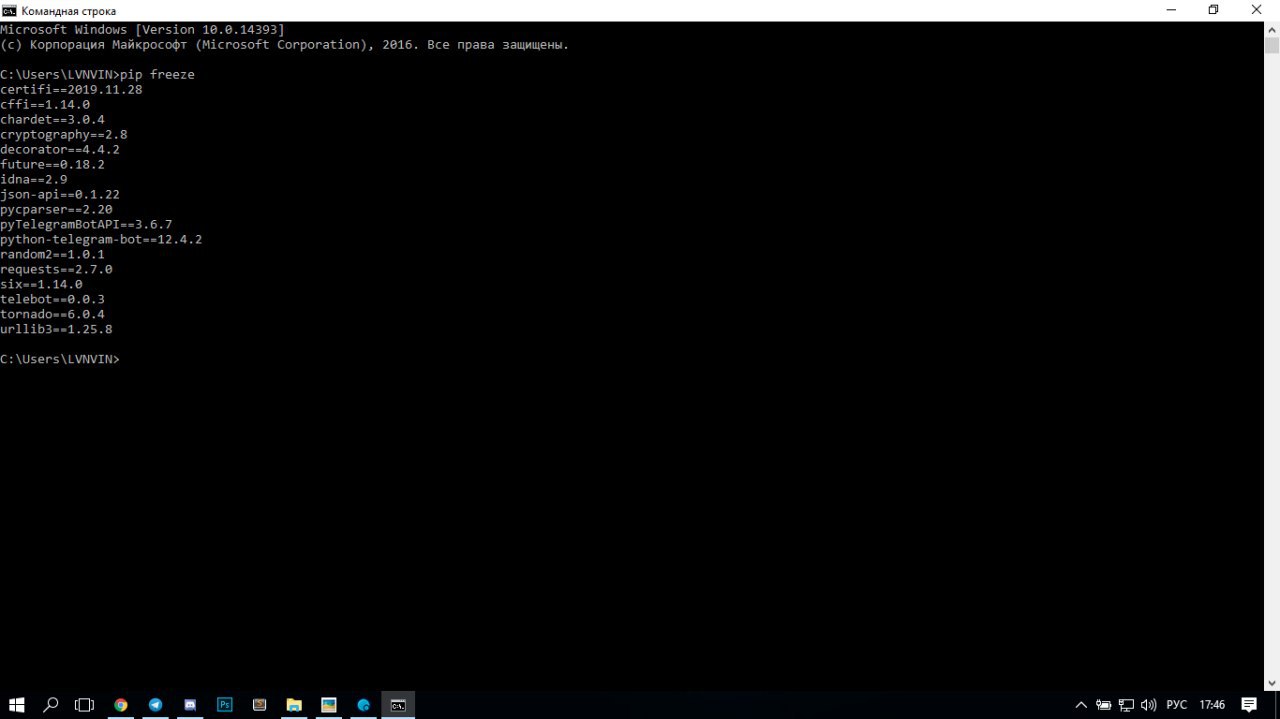Click the line 'pyTelegramBotAPI==3.6.7'
1280x719 pixels.
click(86, 225)
